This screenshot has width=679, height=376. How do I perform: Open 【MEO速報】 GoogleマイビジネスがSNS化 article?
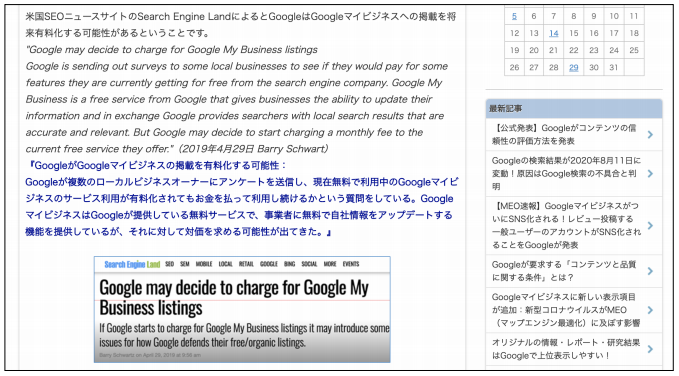[x=566, y=225]
